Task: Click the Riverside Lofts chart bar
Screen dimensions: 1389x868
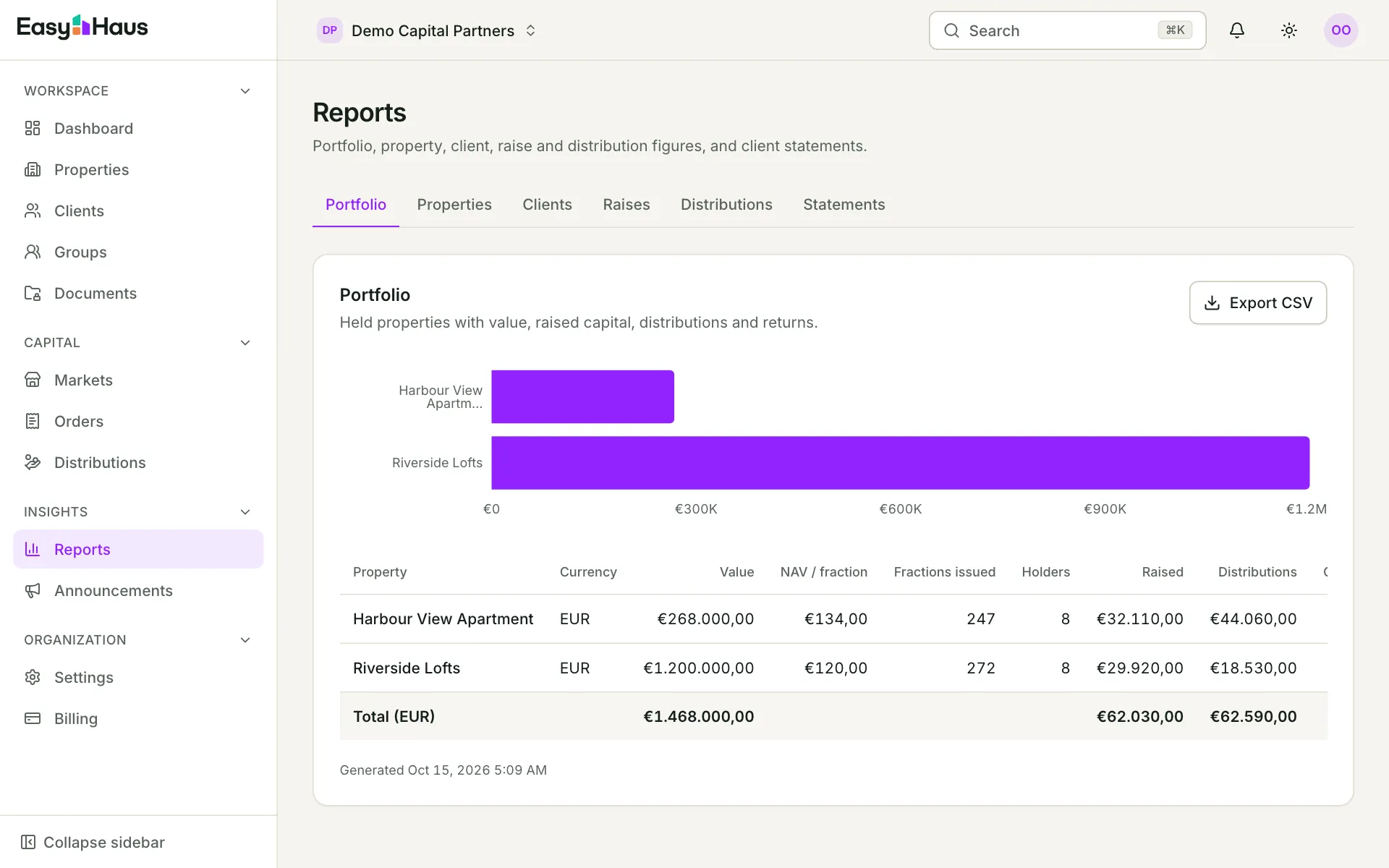Action: [901, 463]
